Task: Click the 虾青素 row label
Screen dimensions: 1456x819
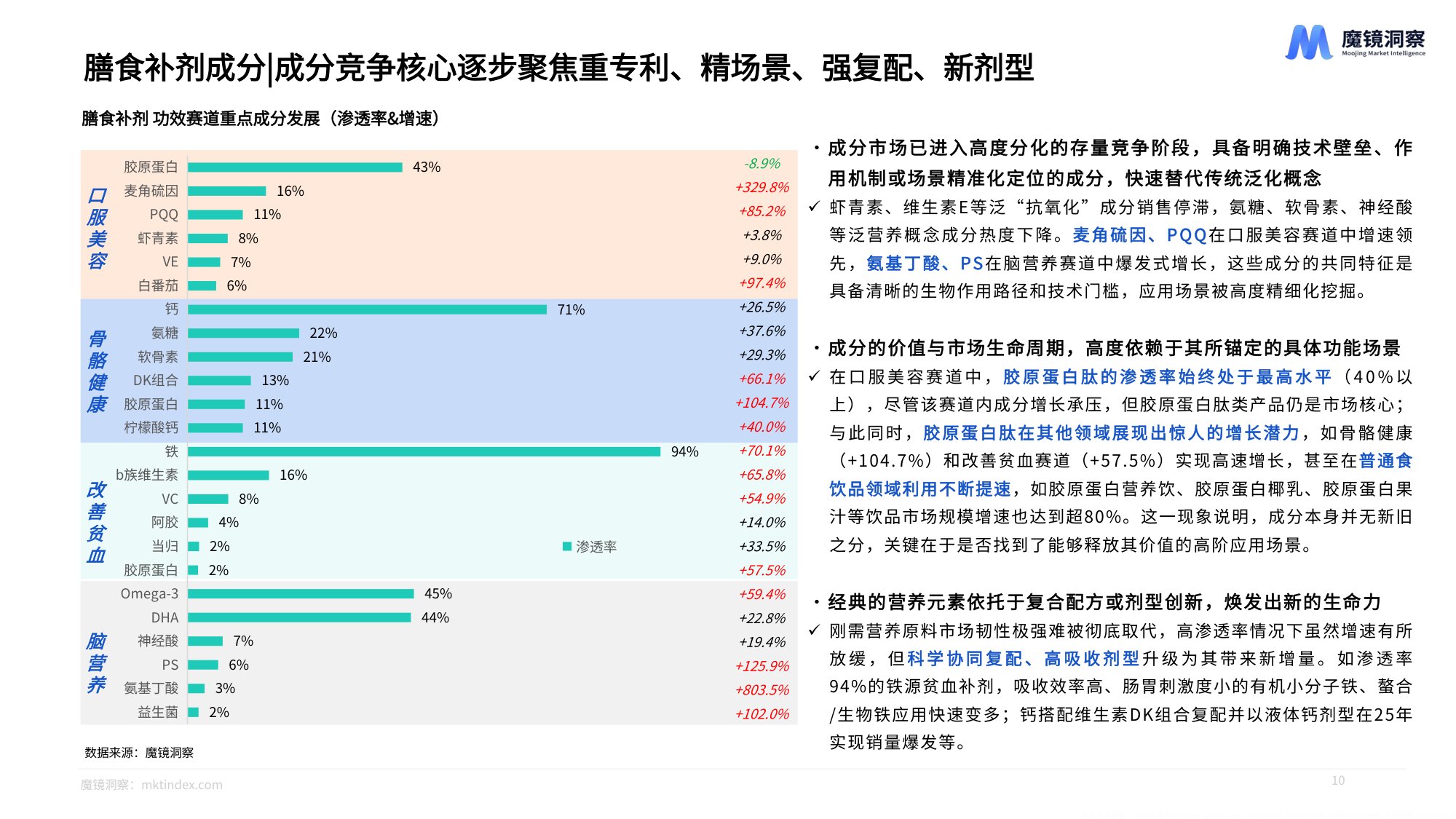Action: (x=158, y=238)
